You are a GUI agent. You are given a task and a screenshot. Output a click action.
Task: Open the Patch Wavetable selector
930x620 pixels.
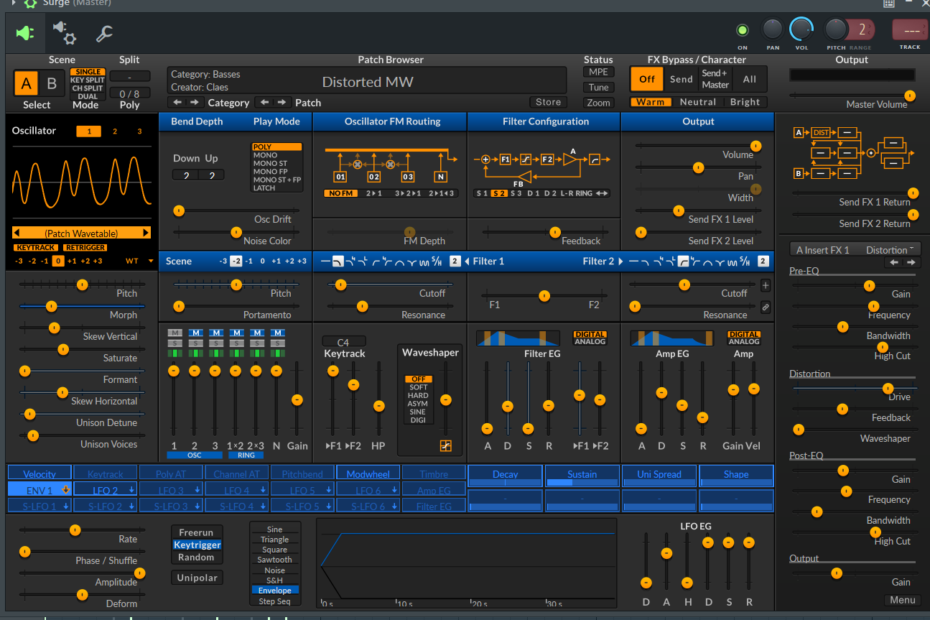point(81,233)
